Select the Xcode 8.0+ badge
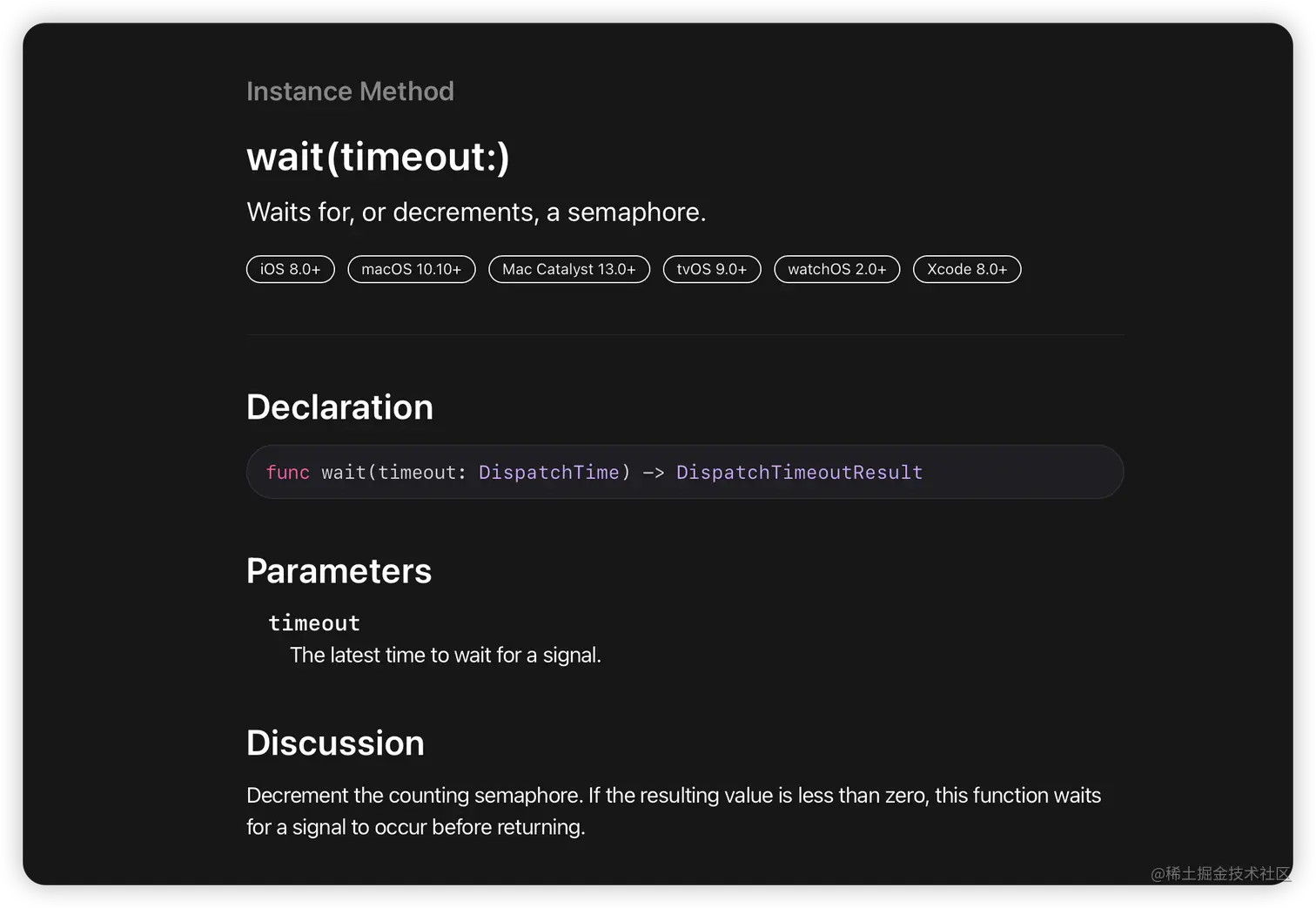The image size is (1316, 908). (967, 270)
